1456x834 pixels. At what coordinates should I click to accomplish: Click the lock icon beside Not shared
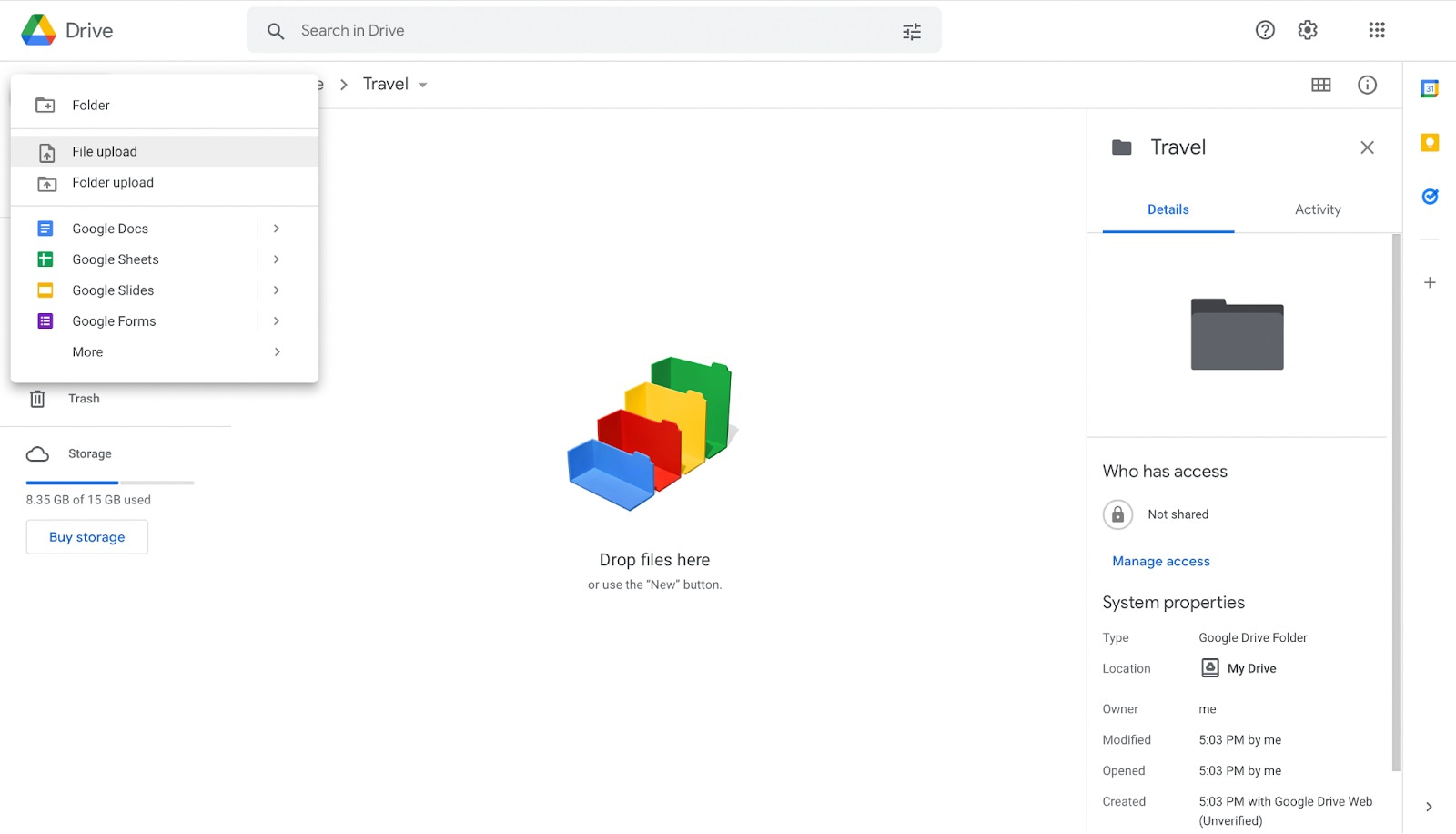(1117, 514)
